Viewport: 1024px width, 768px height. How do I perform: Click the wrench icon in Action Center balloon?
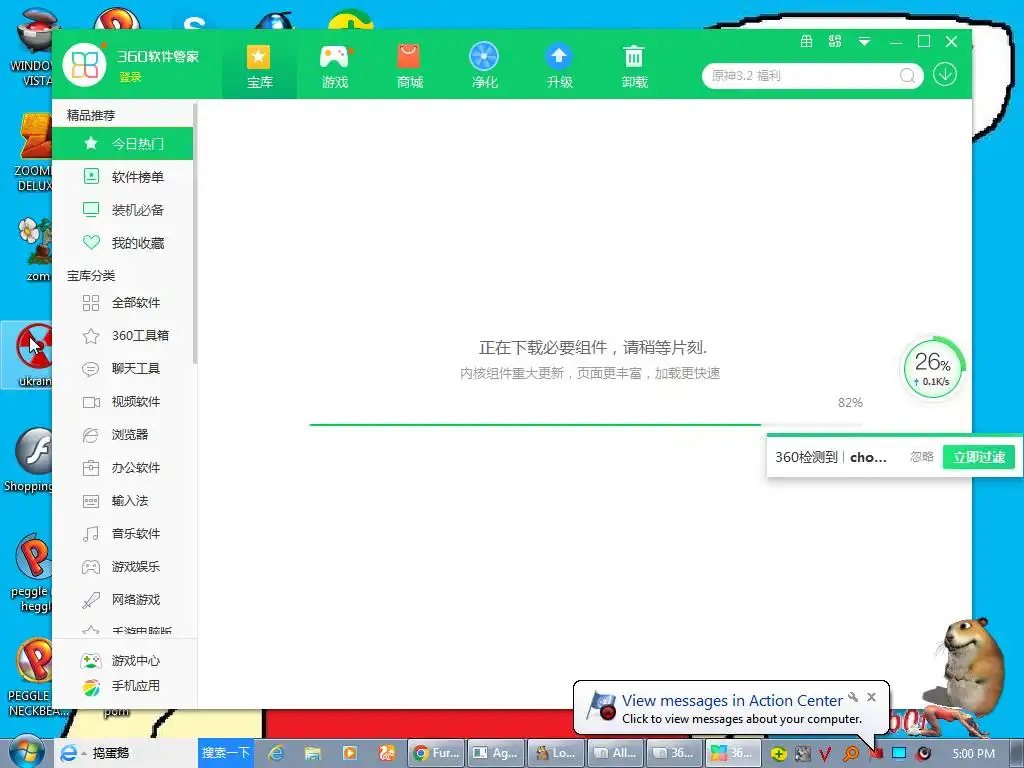pos(853,697)
